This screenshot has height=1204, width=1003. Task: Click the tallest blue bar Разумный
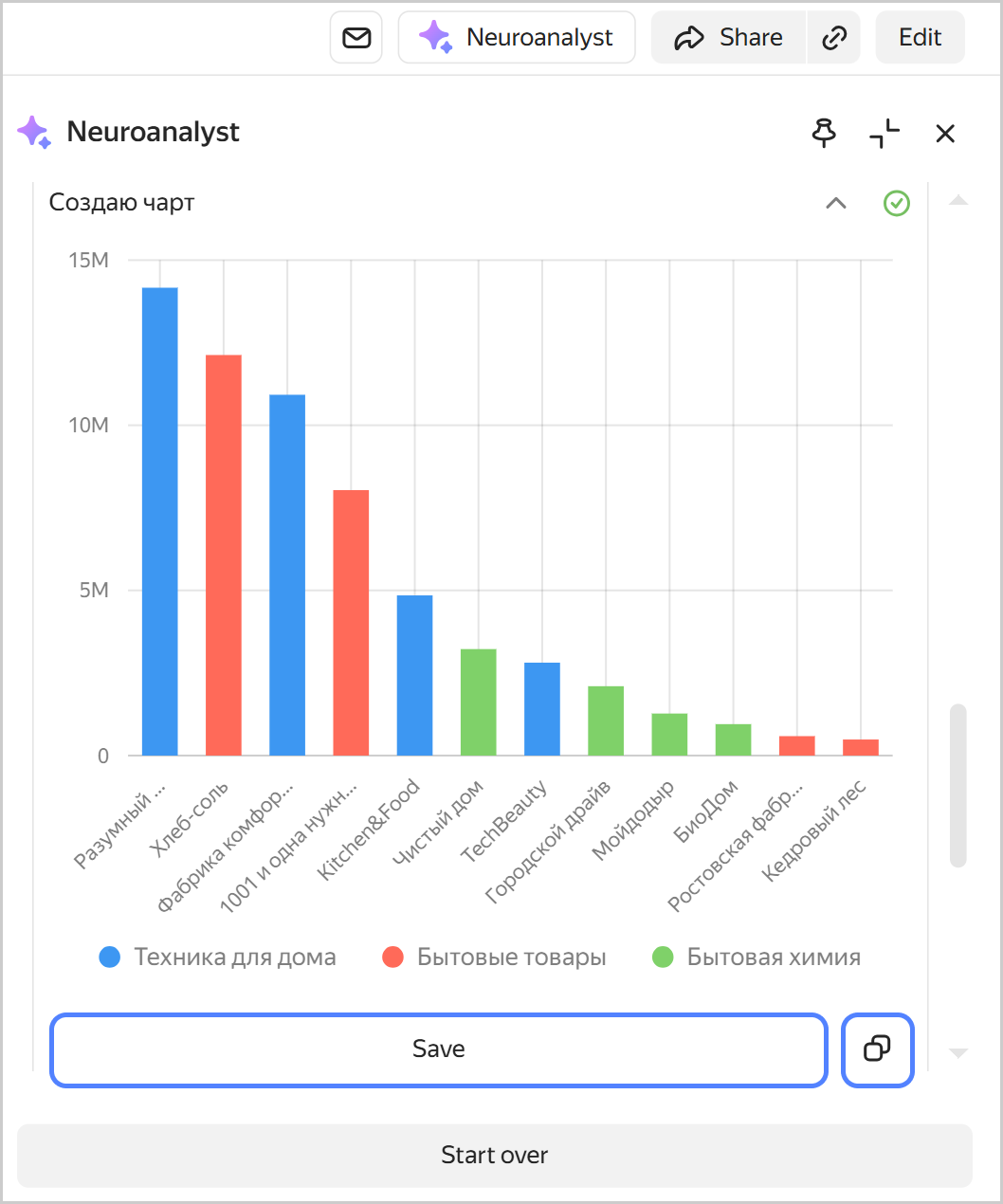pos(160,521)
